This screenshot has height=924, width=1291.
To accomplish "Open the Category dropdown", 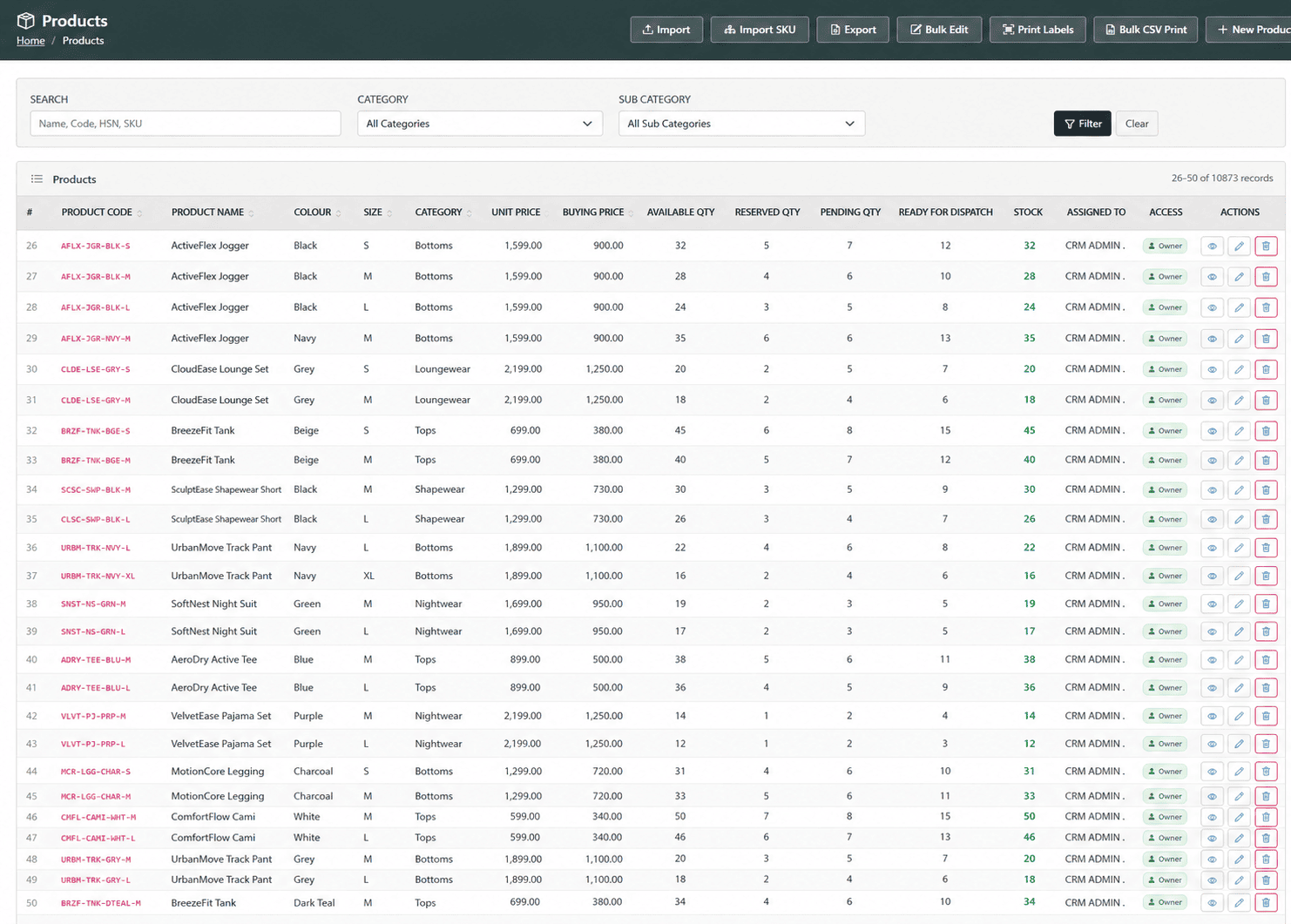I will click(x=479, y=124).
